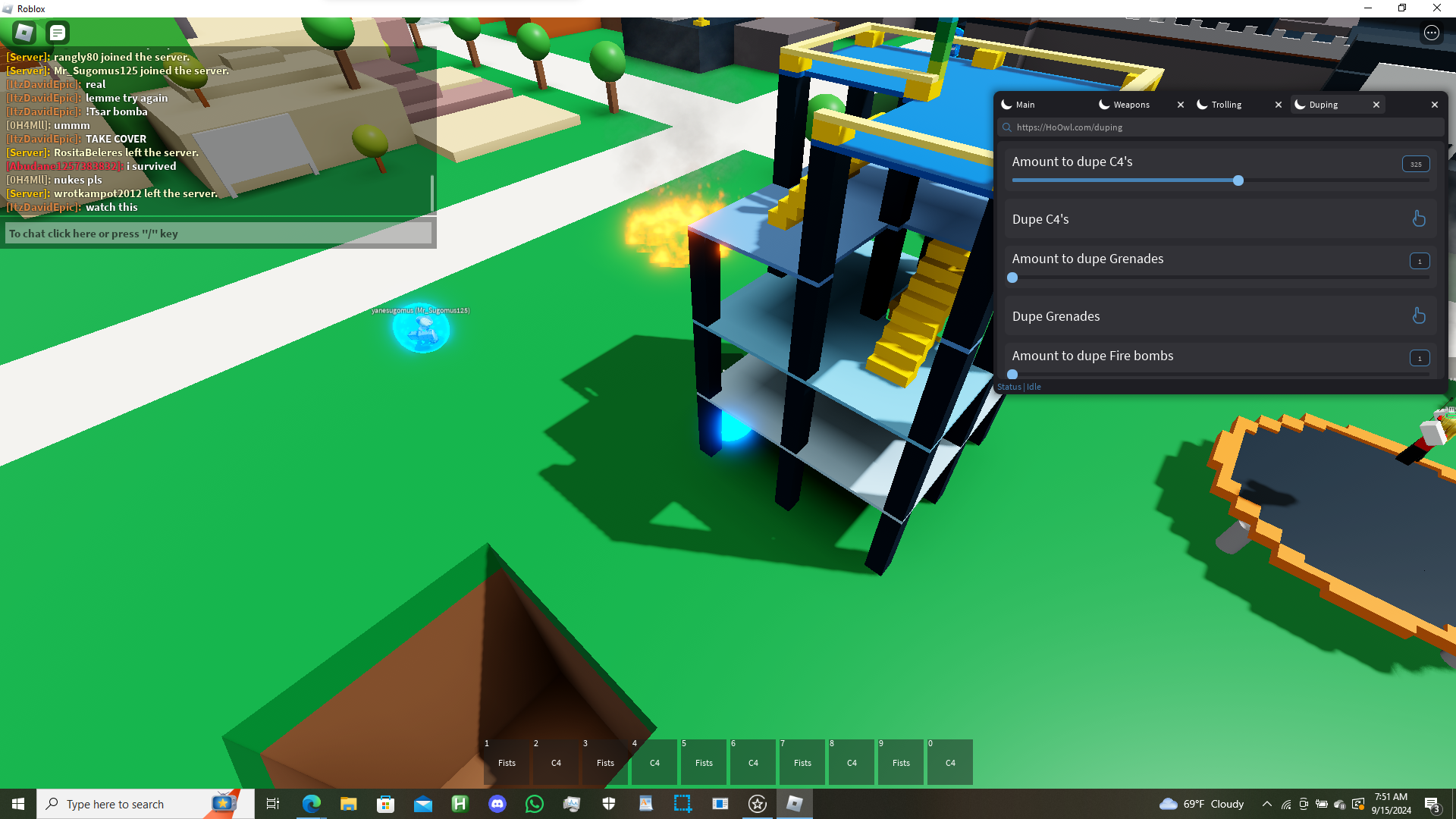Screen dimensions: 1456x819
Task: Click the star-circle app icon in the taskbar
Action: [x=757, y=804]
